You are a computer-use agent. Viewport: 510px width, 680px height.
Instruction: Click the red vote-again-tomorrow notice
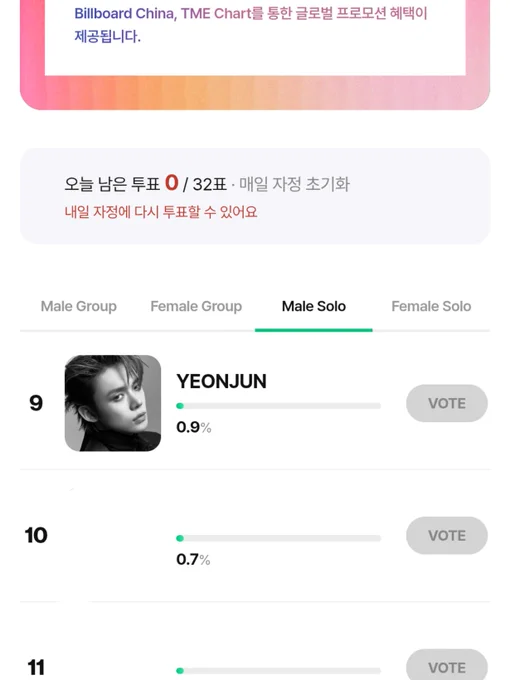pyautogui.click(x=161, y=212)
